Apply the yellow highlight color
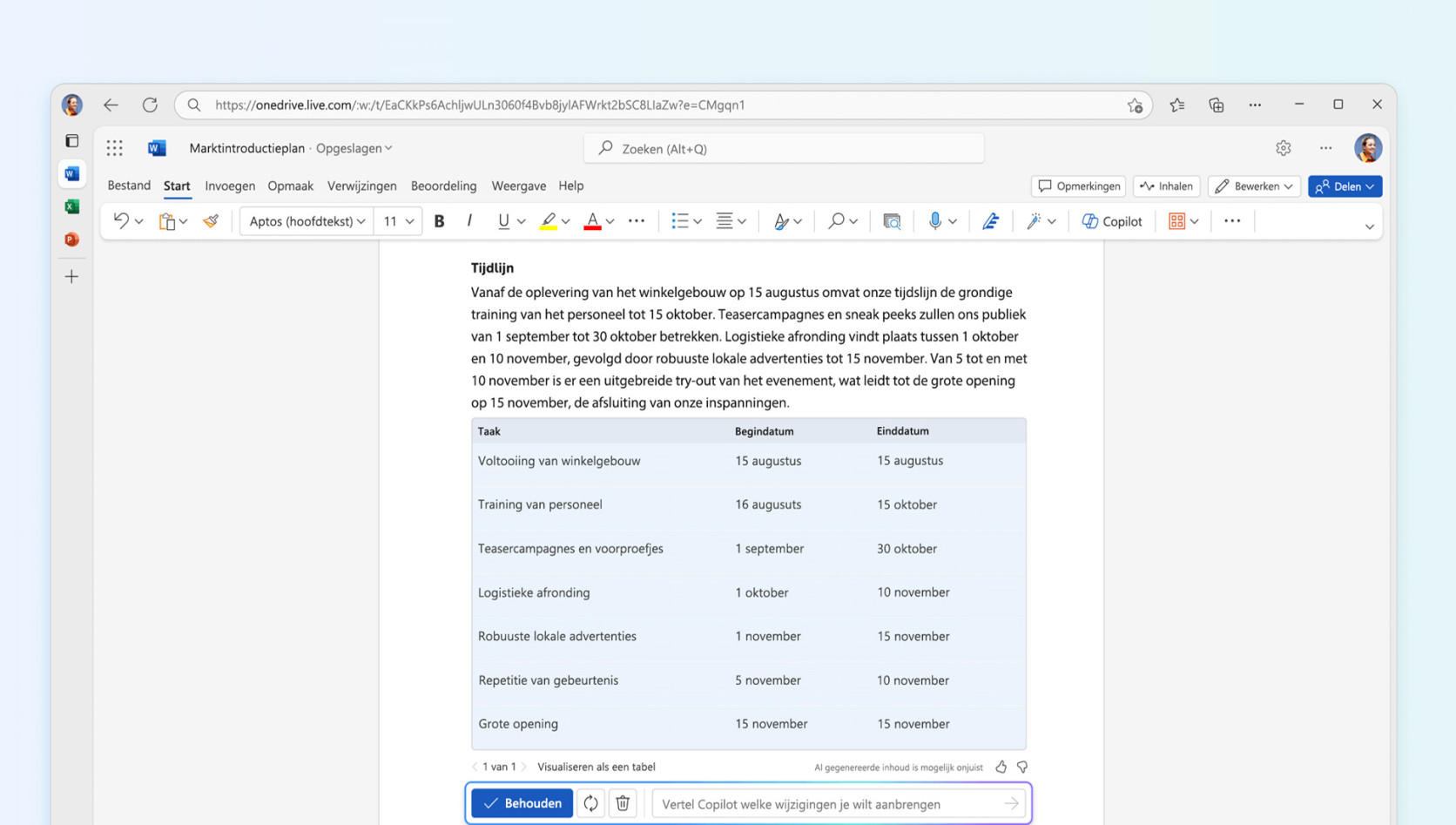The width and height of the screenshot is (1456, 825). [548, 221]
